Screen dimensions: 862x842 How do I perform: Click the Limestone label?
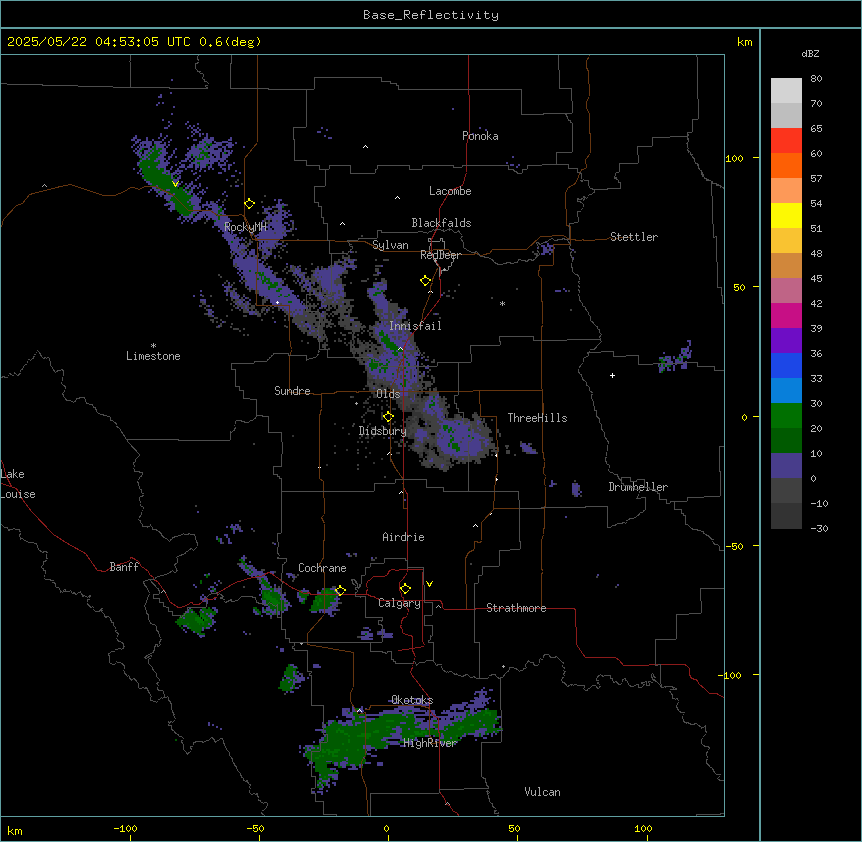coord(153,356)
